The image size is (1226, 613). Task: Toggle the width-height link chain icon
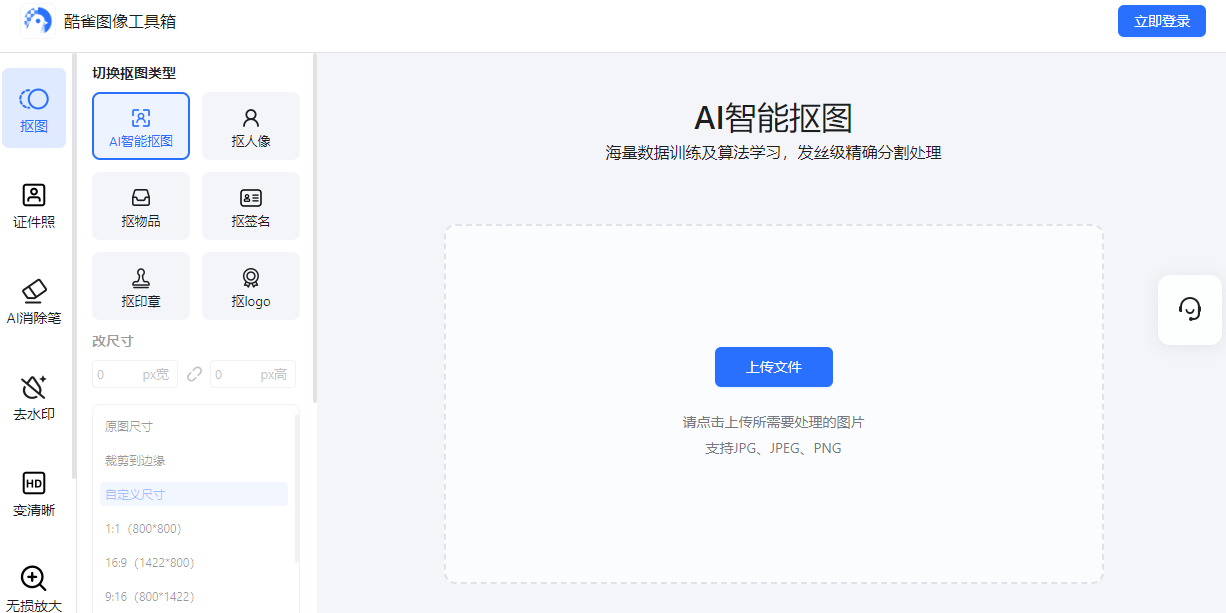[x=194, y=373]
